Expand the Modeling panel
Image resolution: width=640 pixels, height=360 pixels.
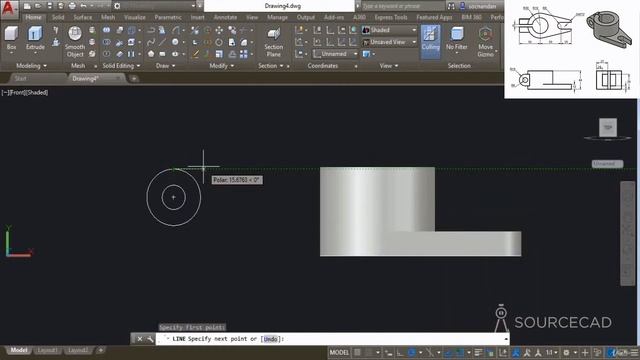pyautogui.click(x=31, y=66)
